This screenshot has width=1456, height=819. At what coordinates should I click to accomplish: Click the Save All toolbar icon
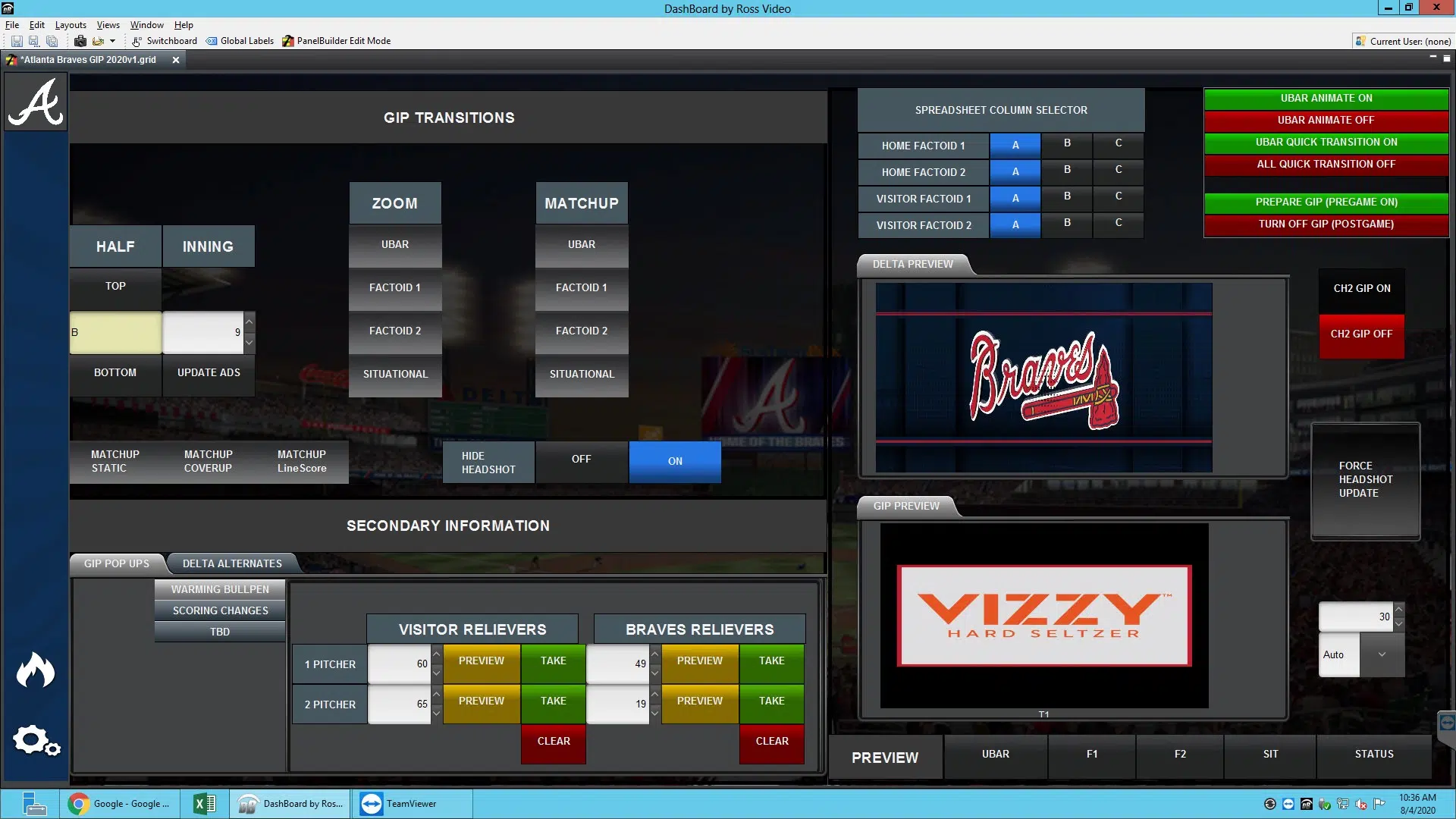pyautogui.click(x=52, y=41)
